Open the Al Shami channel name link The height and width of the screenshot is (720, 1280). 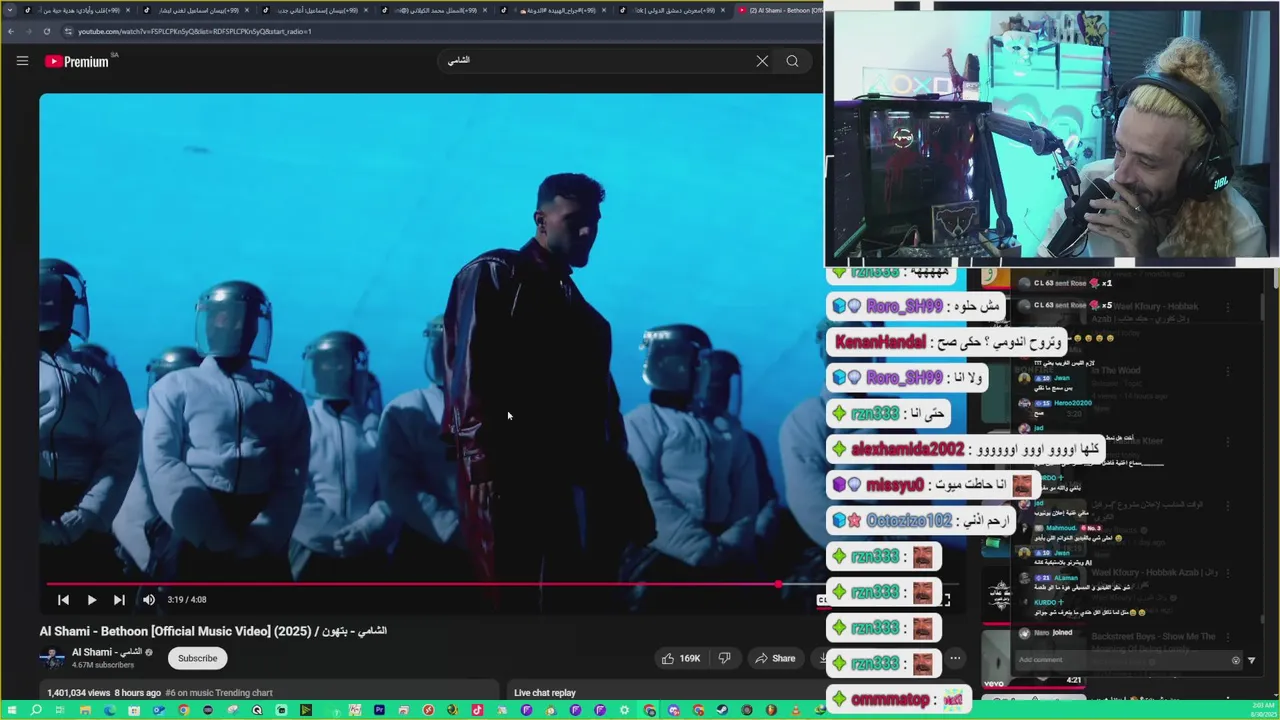[x=107, y=652]
